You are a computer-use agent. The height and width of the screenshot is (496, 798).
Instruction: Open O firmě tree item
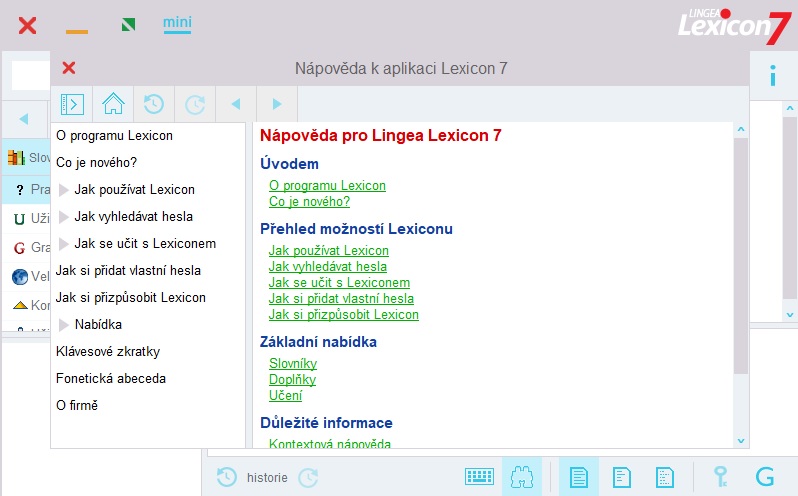pos(77,405)
